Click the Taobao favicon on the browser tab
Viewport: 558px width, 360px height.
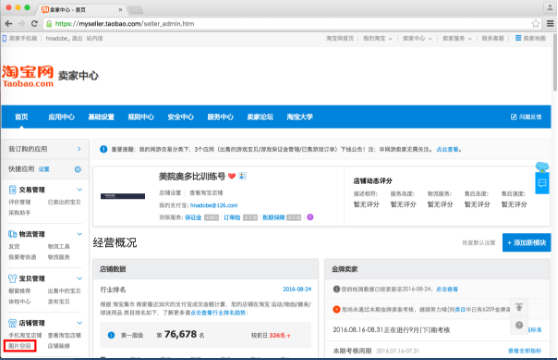[x=45, y=10]
